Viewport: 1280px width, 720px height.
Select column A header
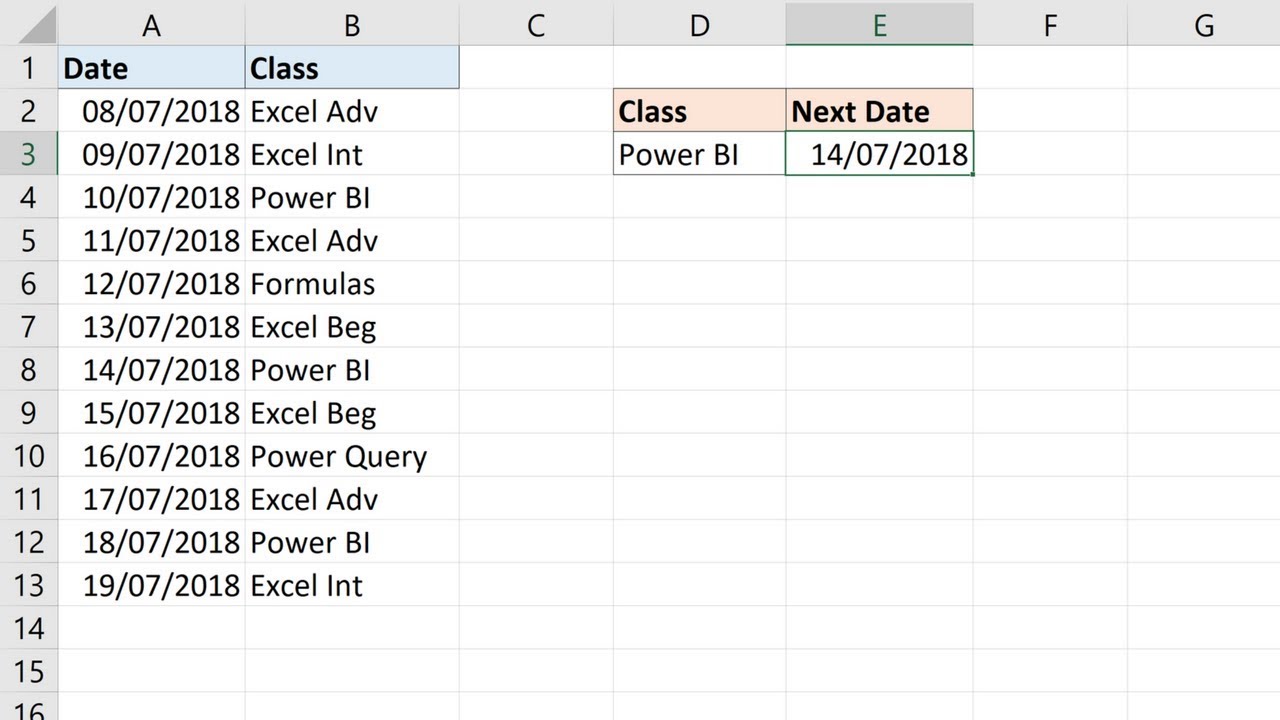(x=151, y=25)
